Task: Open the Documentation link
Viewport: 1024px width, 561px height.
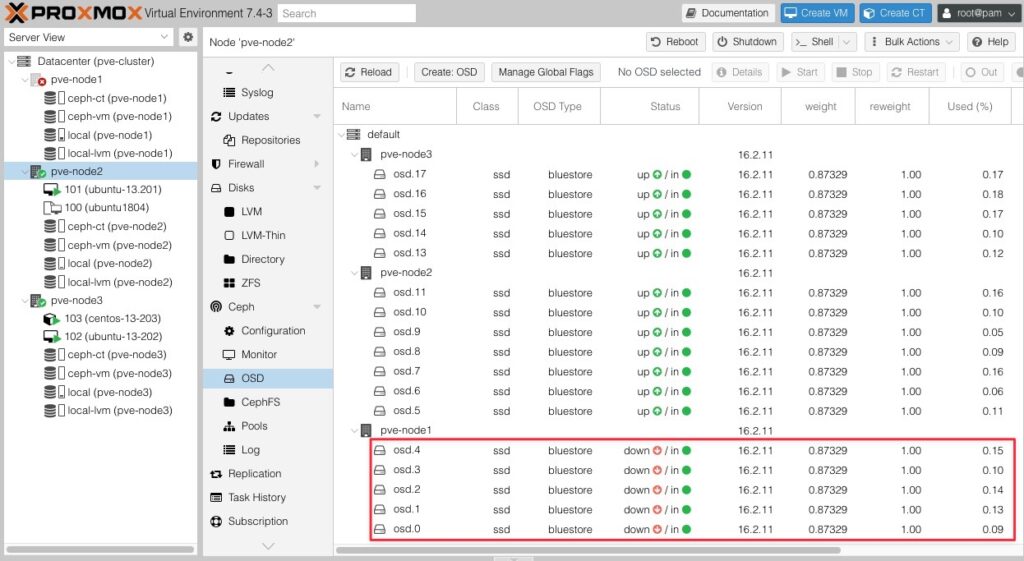Action: point(728,13)
